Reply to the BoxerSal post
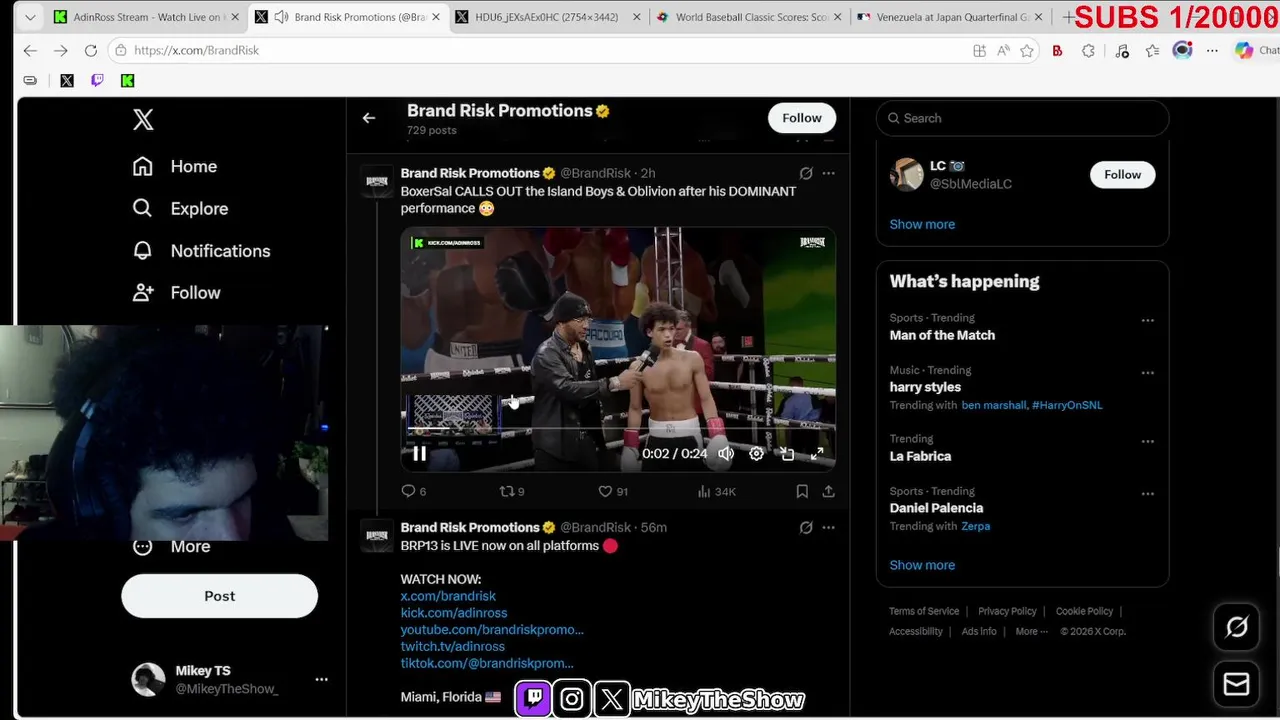The width and height of the screenshot is (1280, 720). coord(413,491)
